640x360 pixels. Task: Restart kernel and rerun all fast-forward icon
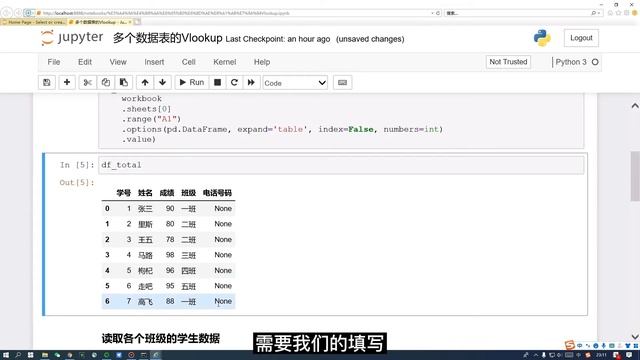[x=251, y=82]
